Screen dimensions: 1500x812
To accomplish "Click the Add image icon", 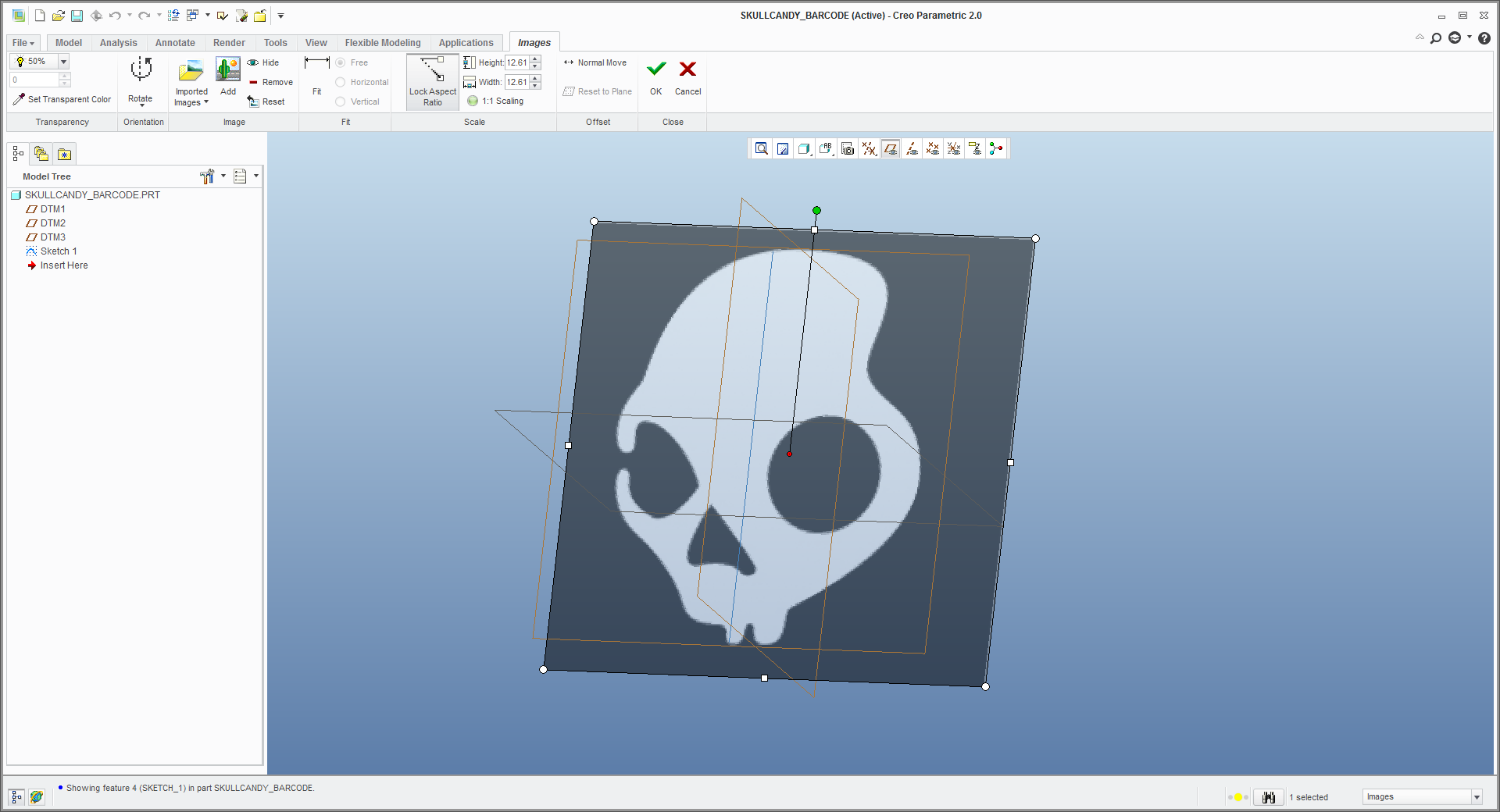I will [x=228, y=70].
